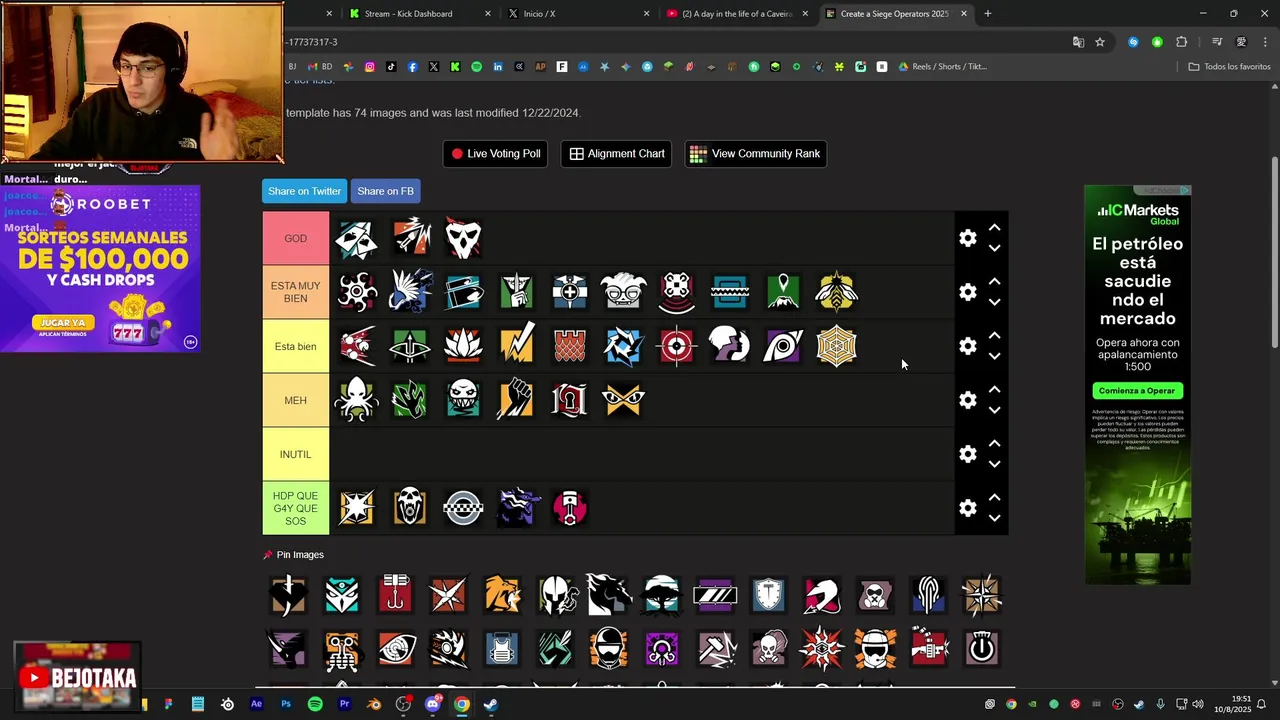
Task: Click the yellow owl eyes operator icon
Action: [623, 400]
